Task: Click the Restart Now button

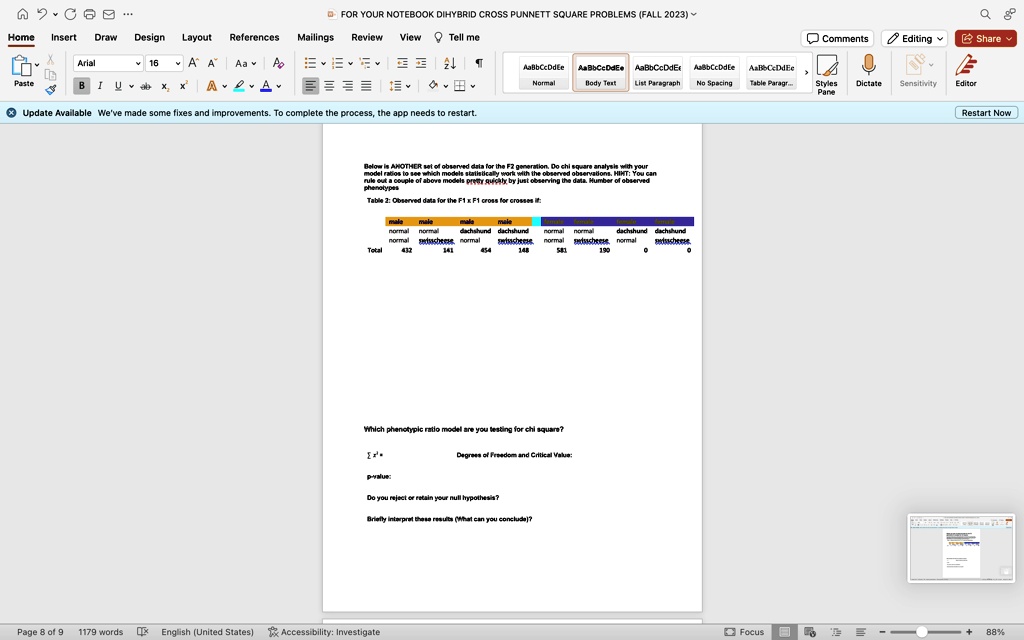Action: tap(985, 113)
